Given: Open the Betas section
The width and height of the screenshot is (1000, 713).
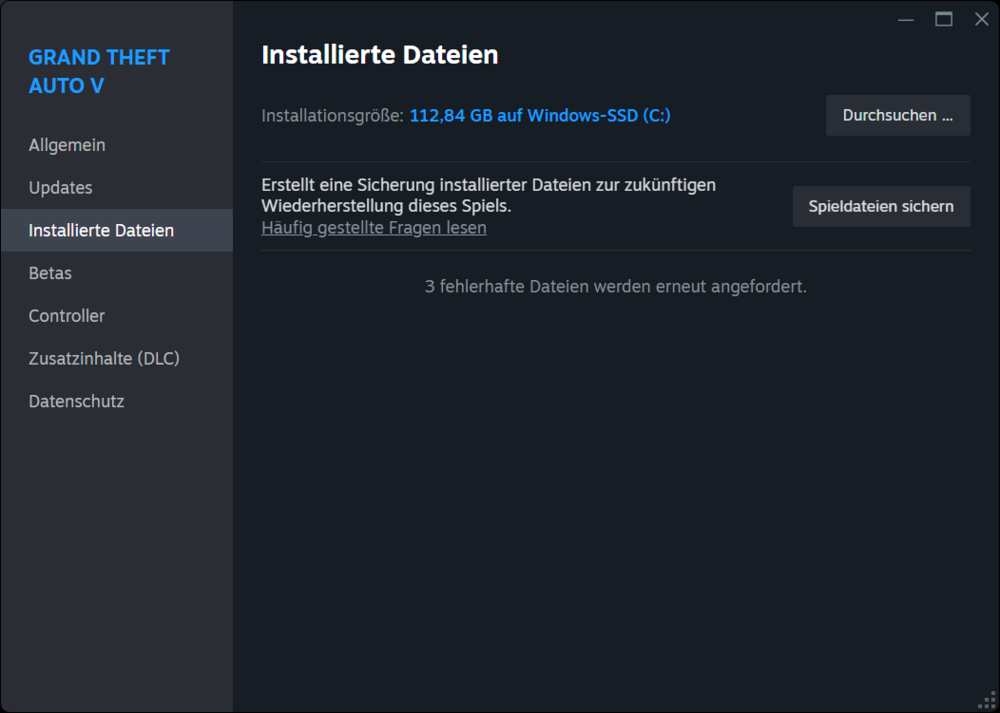Looking at the screenshot, I should click(x=50, y=272).
